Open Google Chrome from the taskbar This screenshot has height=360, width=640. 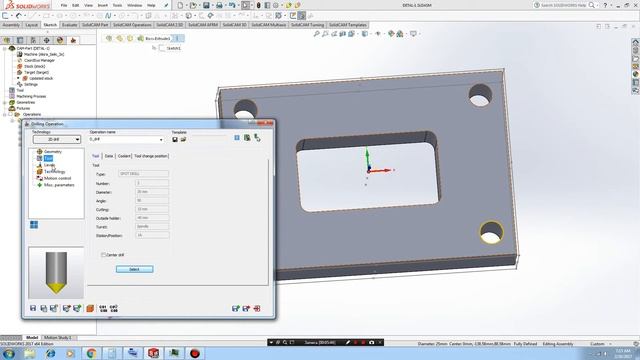coord(91,353)
